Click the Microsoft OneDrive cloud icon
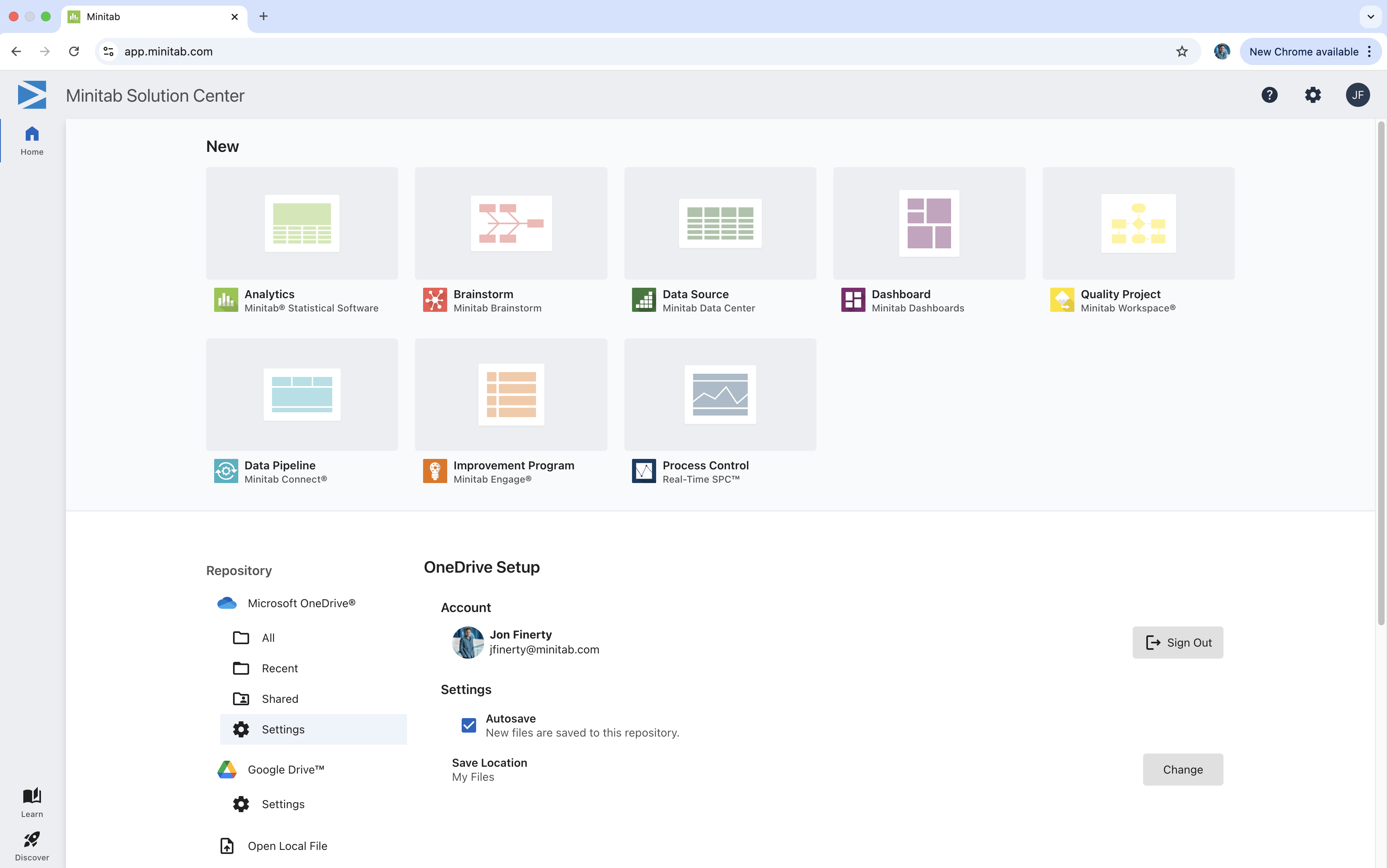The width and height of the screenshot is (1387, 868). click(227, 603)
